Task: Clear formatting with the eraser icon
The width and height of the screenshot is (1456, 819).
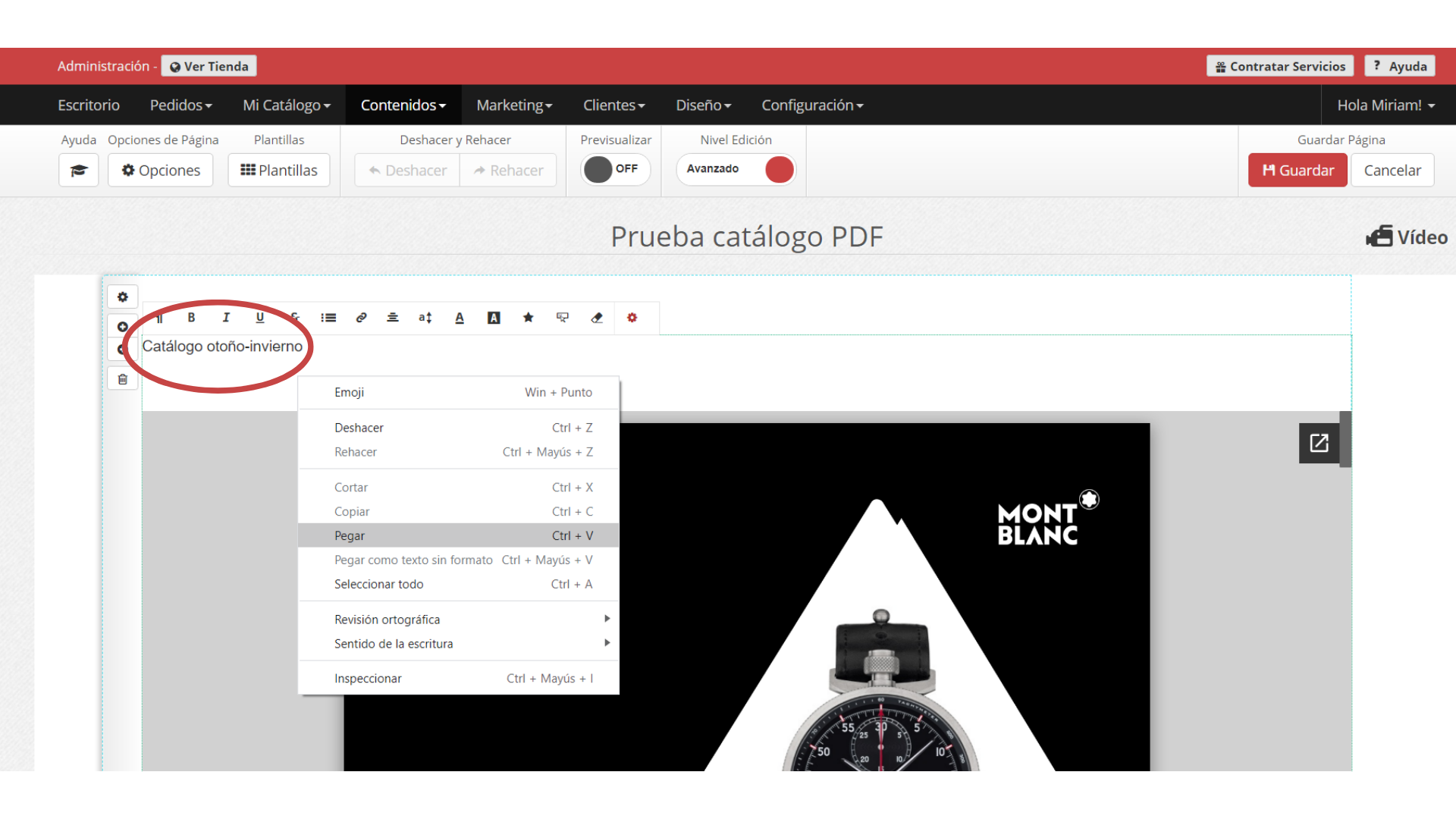Action: pyautogui.click(x=597, y=318)
